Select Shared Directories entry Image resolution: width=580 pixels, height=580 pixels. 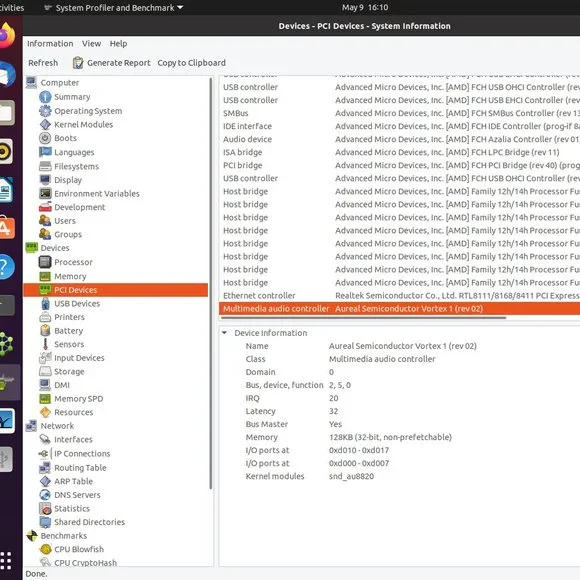[90, 522]
